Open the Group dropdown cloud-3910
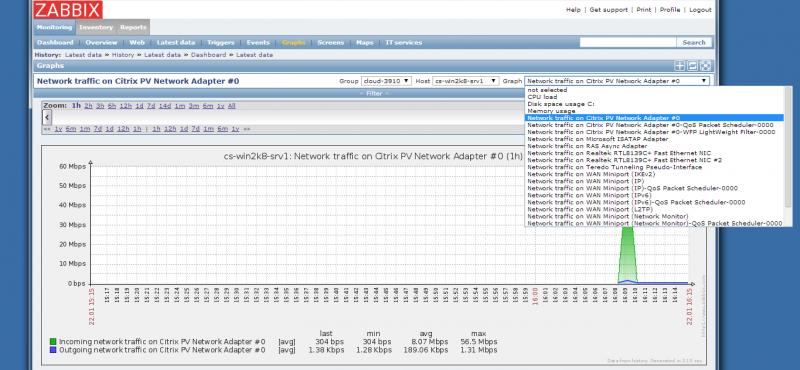The width and height of the screenshot is (800, 370). [x=386, y=81]
